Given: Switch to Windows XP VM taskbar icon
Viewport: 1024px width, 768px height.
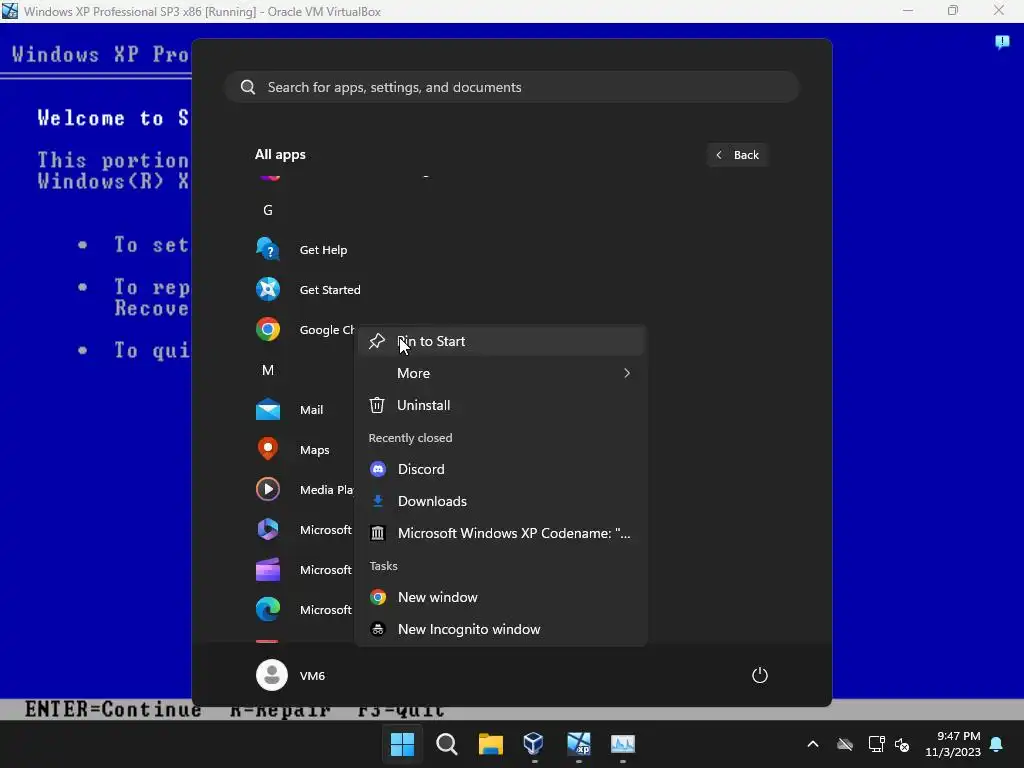Looking at the screenshot, I should (x=579, y=744).
